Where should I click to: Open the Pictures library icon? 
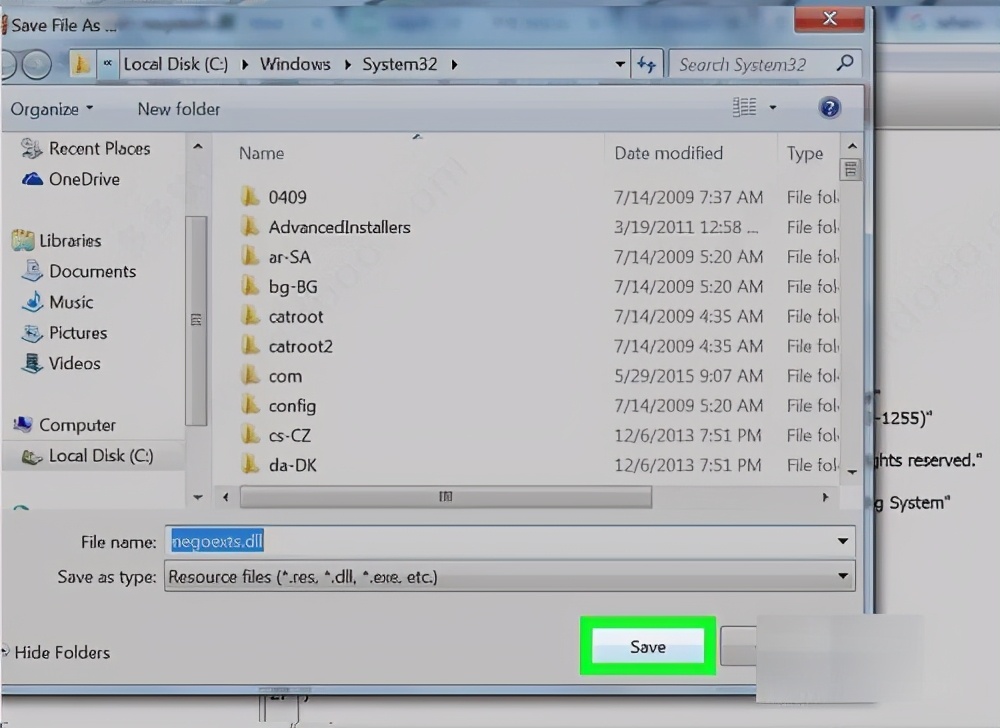(33, 333)
